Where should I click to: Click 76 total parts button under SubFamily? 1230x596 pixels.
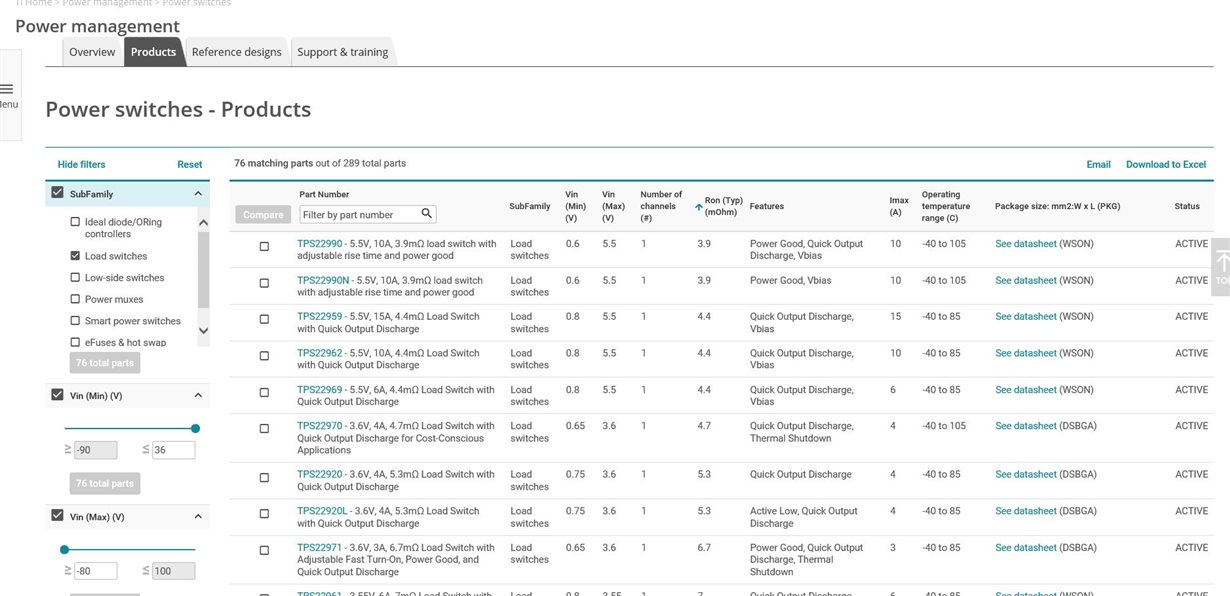pos(105,363)
